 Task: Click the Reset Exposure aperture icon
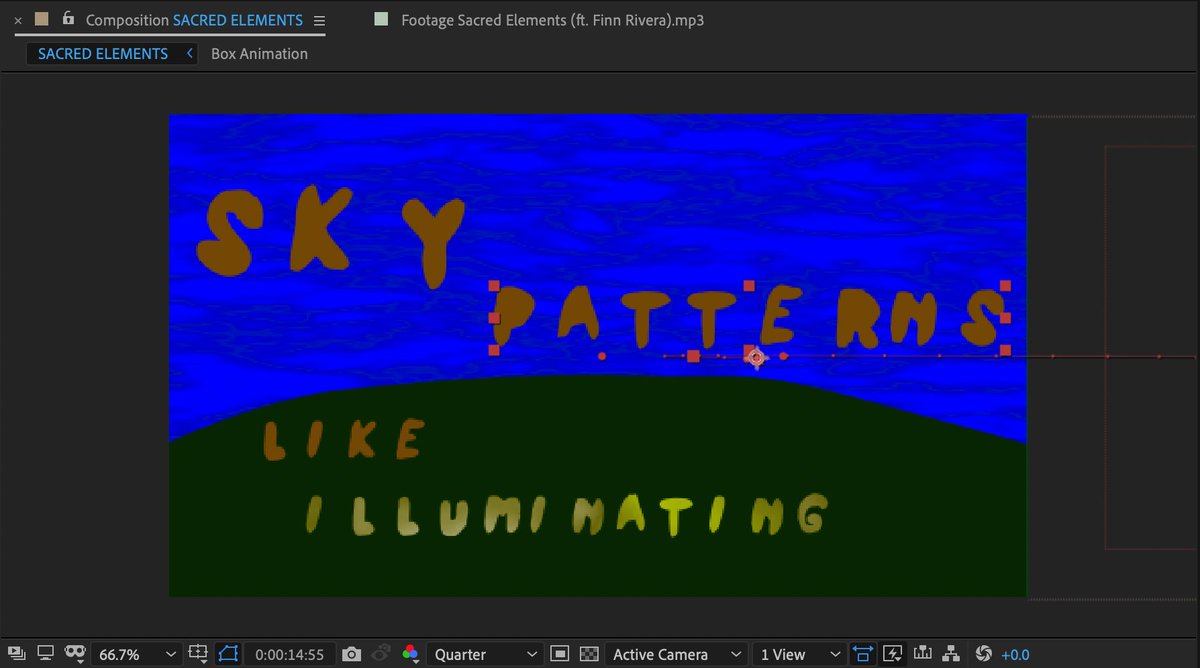coord(983,654)
